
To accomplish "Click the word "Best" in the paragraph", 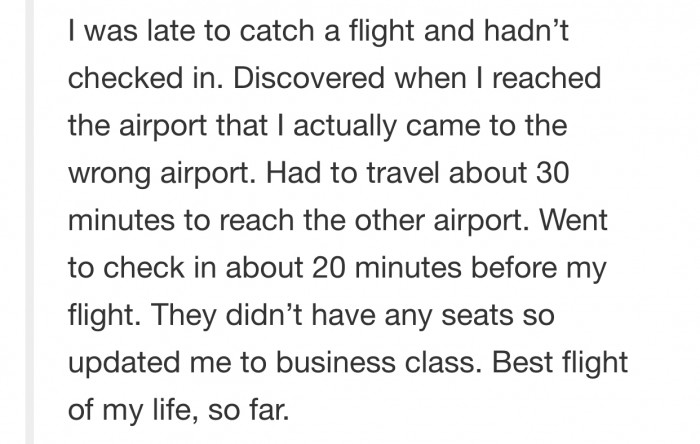I will 523,362.
